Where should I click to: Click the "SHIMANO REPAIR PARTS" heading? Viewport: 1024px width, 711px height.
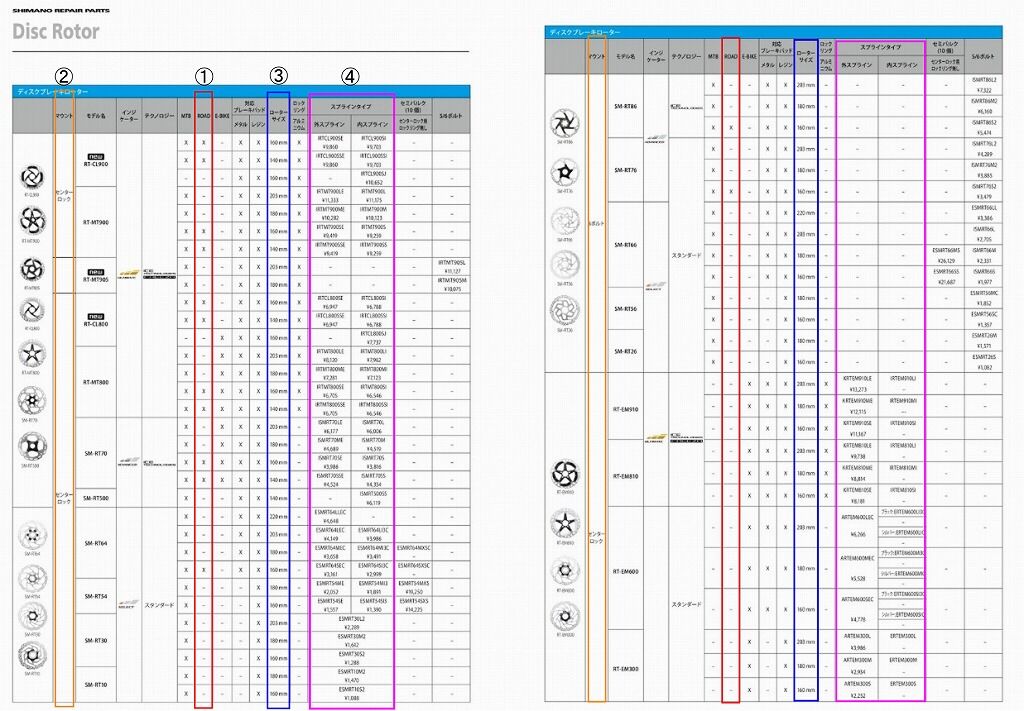click(61, 10)
